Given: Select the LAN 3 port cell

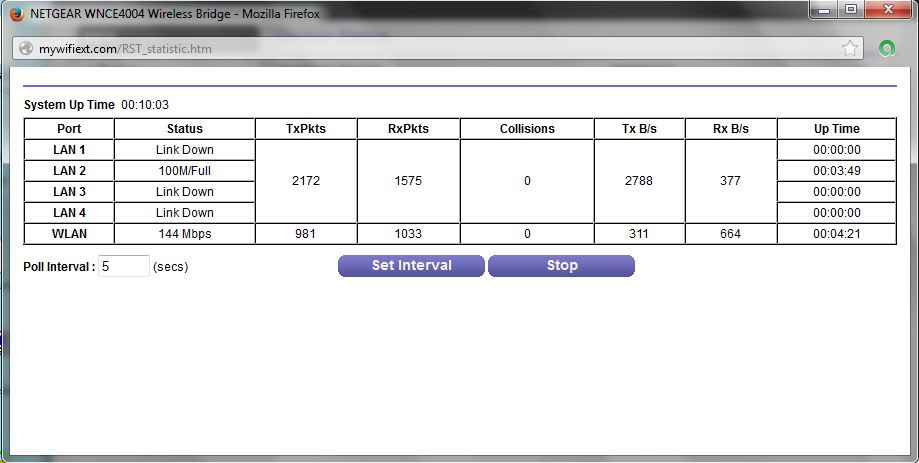Looking at the screenshot, I should click(x=69, y=192).
